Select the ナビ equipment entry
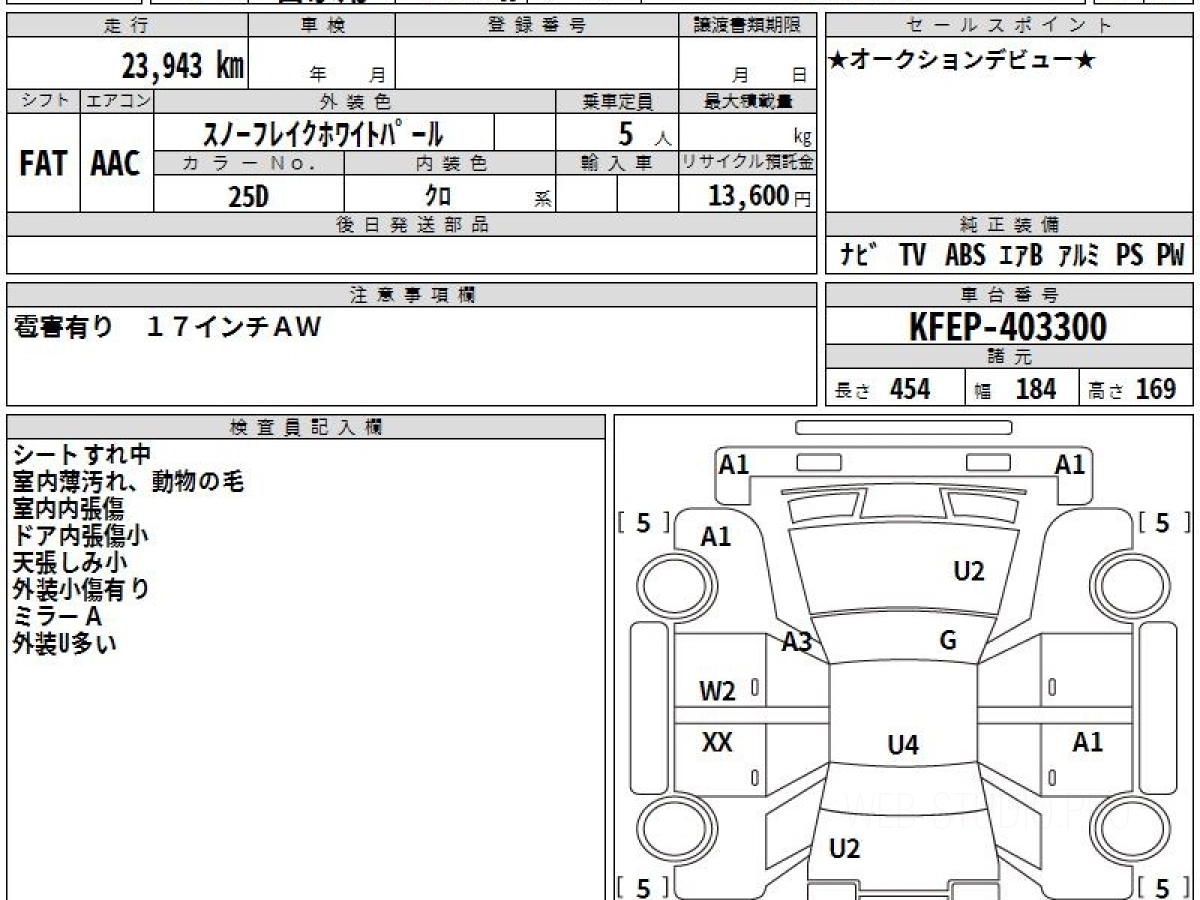This screenshot has height=900, width=1200. [x=859, y=255]
